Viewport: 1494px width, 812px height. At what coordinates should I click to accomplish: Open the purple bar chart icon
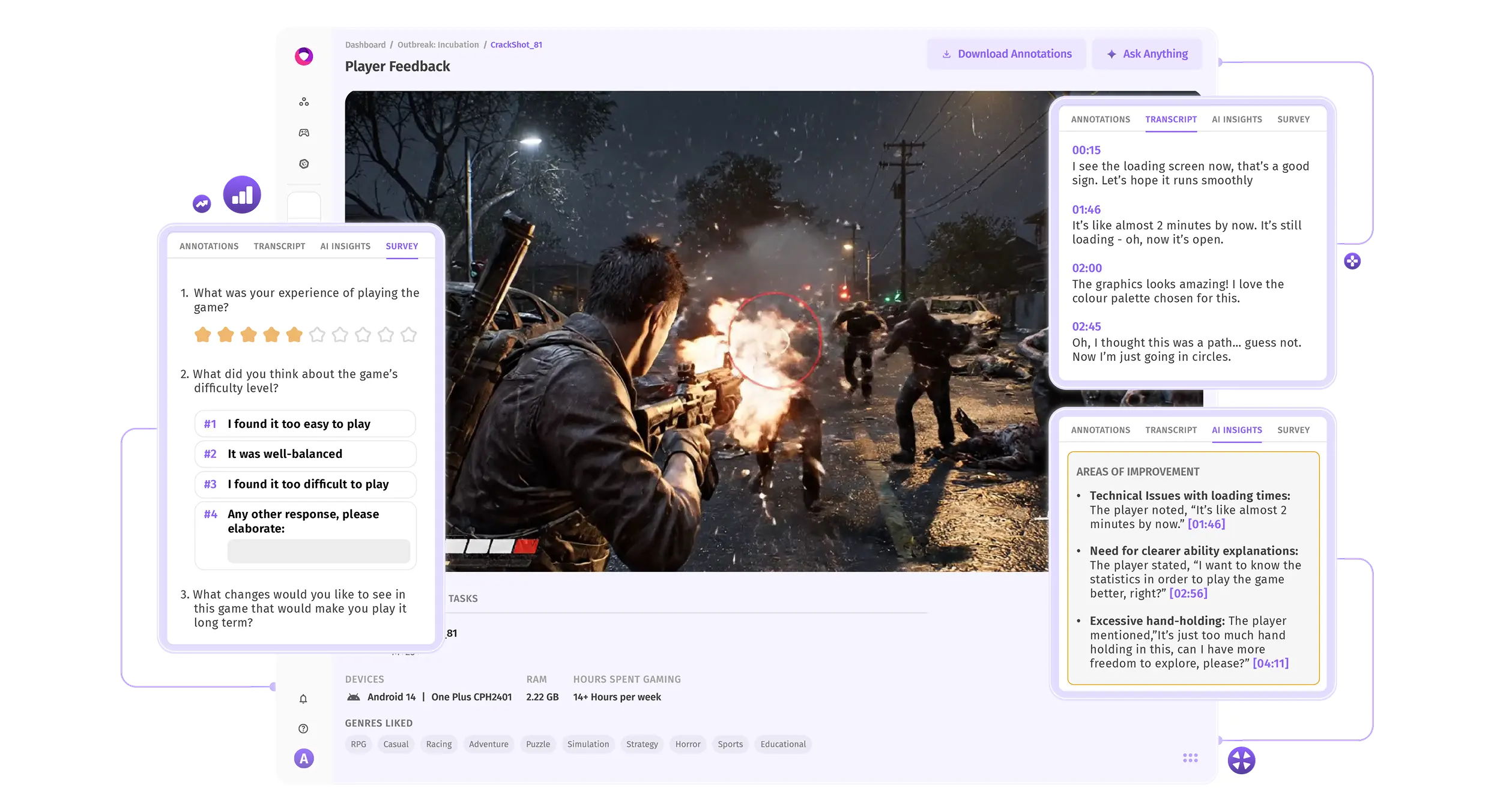241,194
